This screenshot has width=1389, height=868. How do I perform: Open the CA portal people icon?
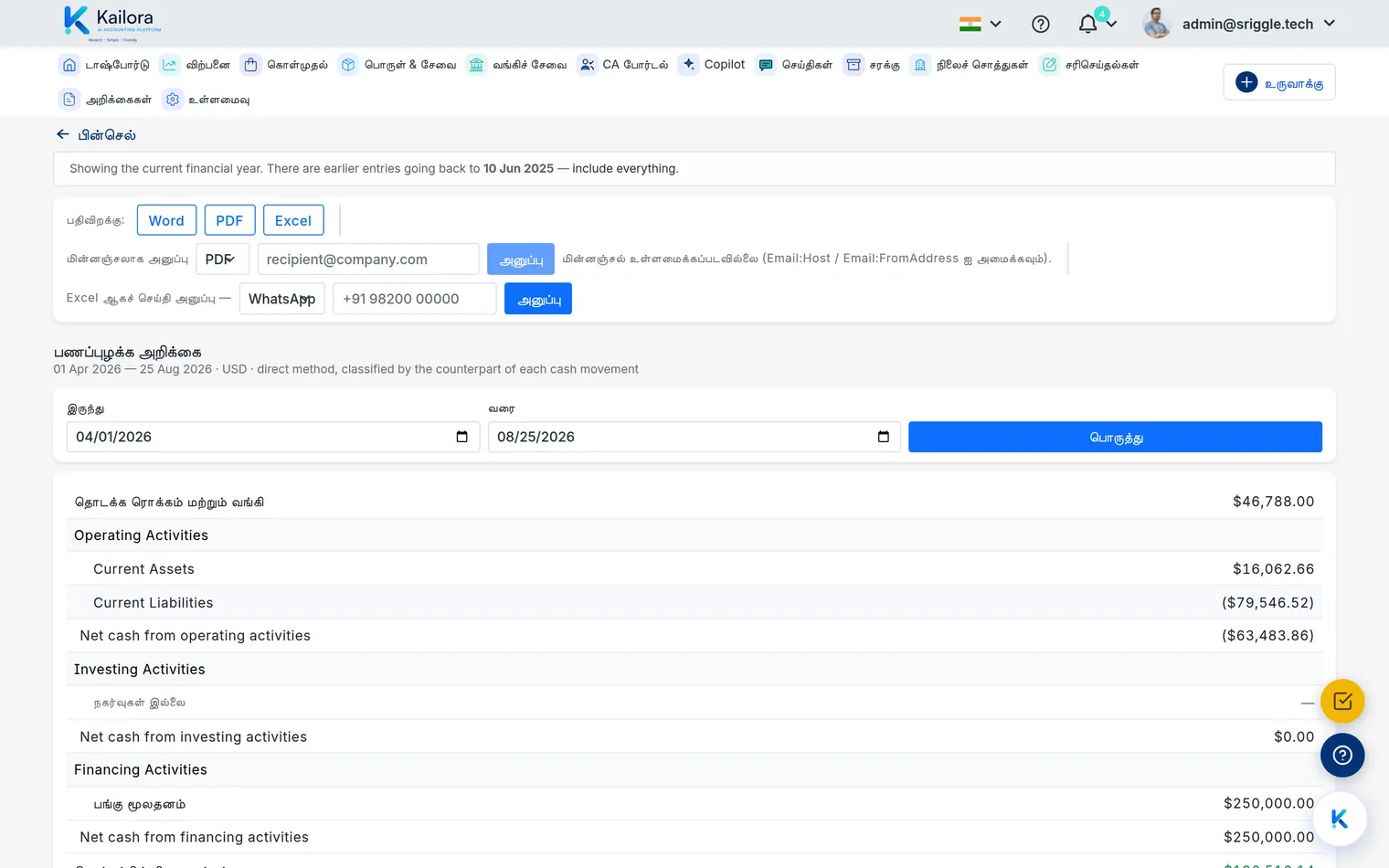click(587, 65)
